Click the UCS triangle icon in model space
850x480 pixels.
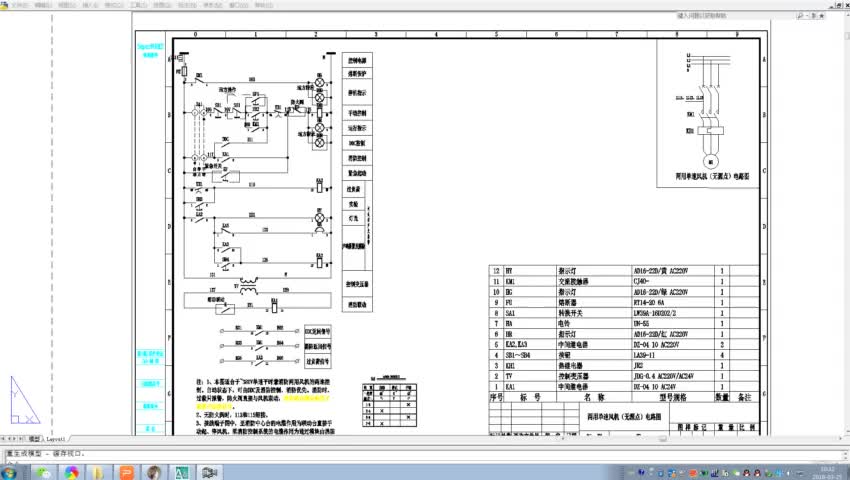click(24, 400)
